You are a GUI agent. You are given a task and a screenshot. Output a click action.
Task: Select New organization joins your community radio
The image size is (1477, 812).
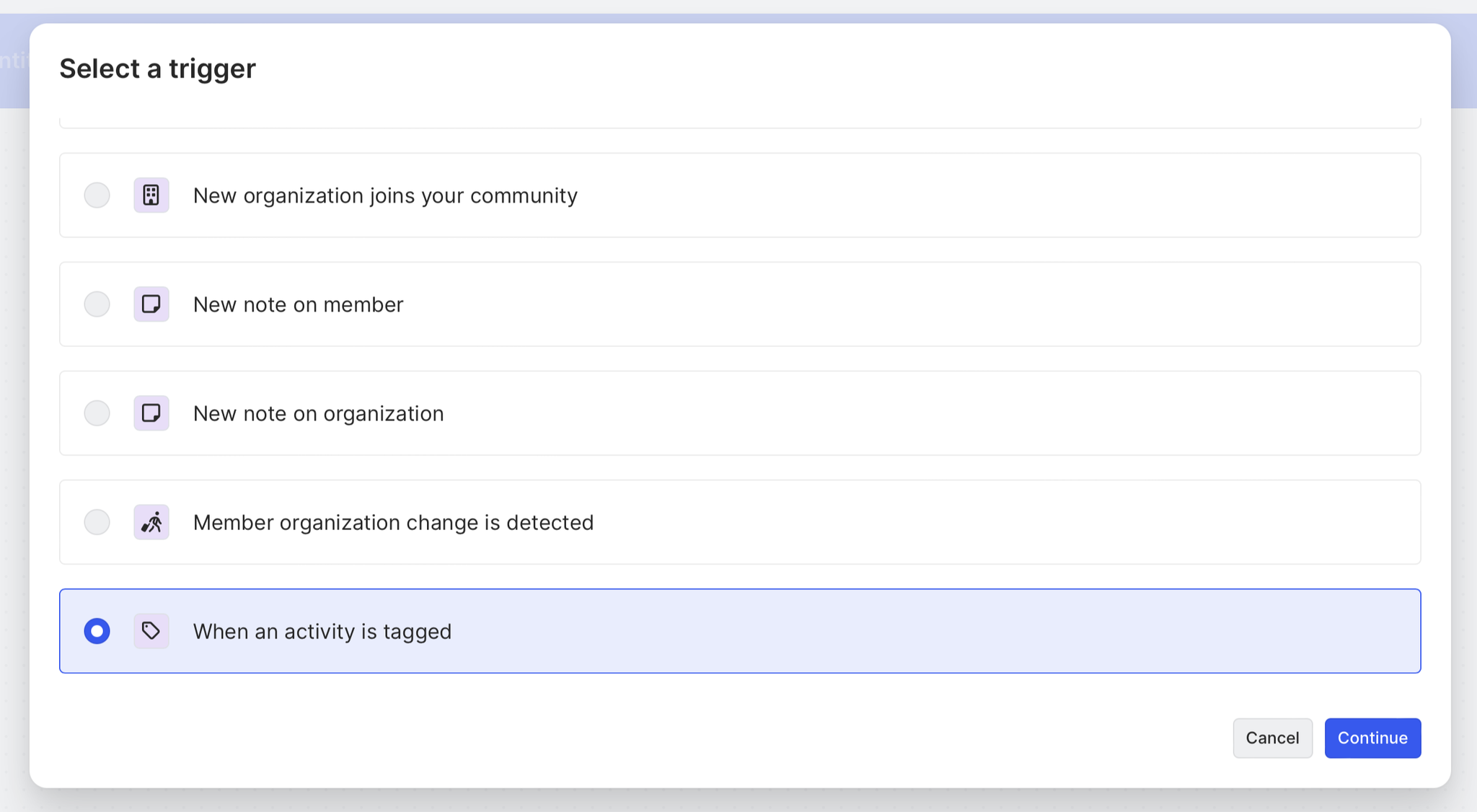coord(97,195)
